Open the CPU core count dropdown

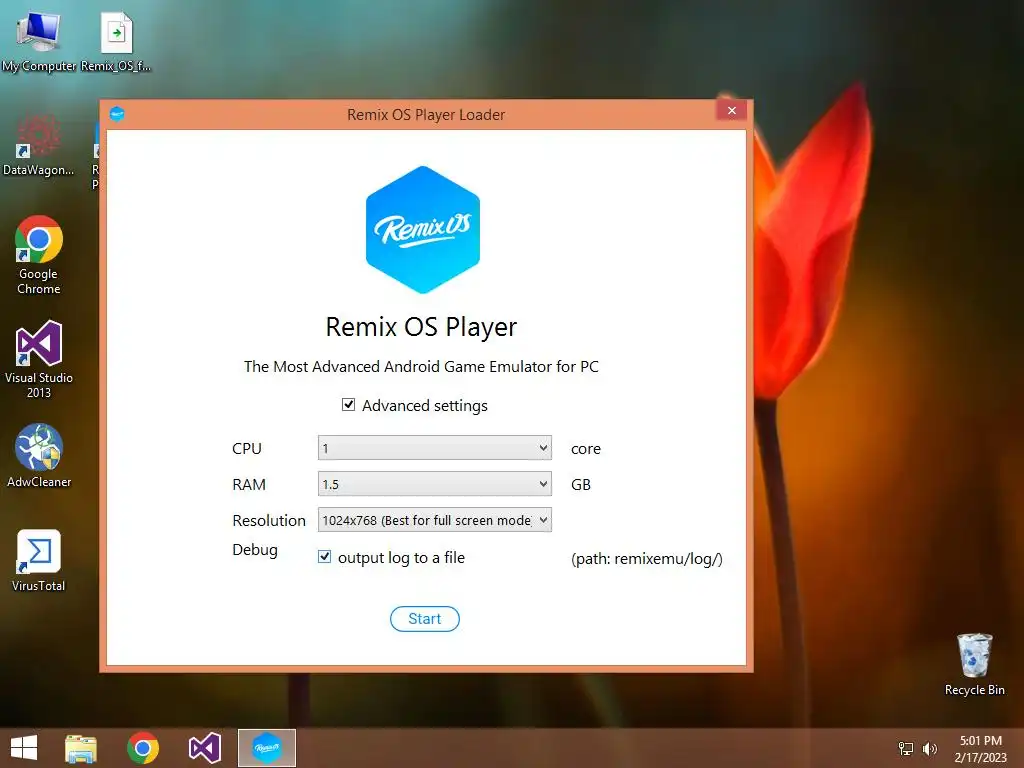(435, 448)
